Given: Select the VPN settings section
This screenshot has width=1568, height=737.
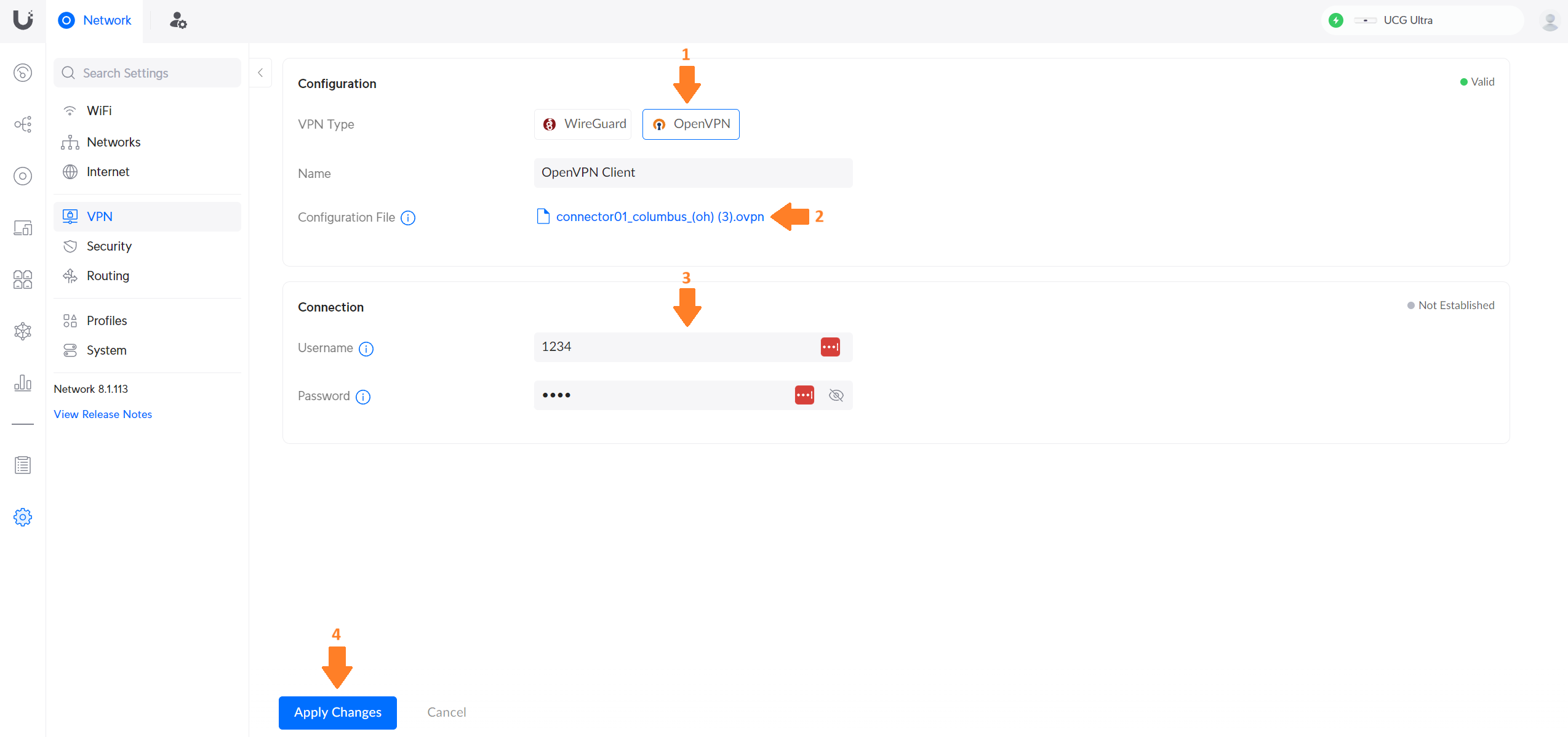Looking at the screenshot, I should 147,217.
